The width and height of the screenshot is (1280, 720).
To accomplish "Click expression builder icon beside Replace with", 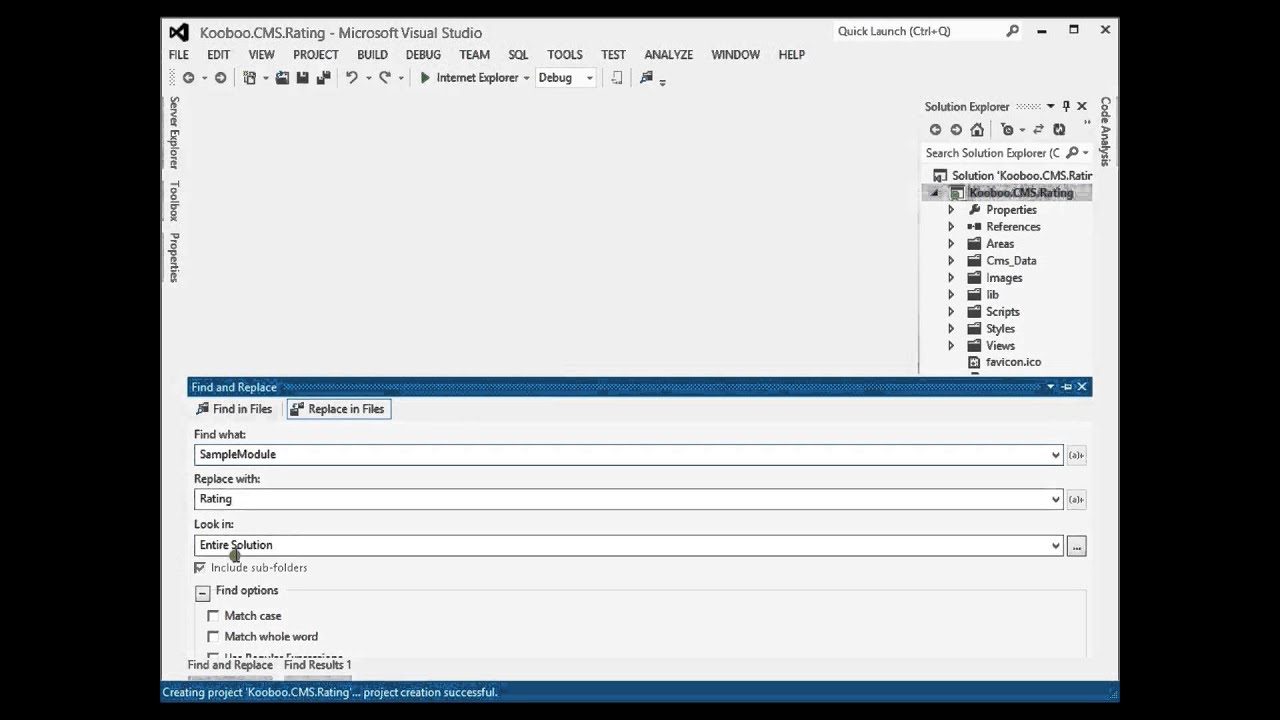I will (1076, 499).
